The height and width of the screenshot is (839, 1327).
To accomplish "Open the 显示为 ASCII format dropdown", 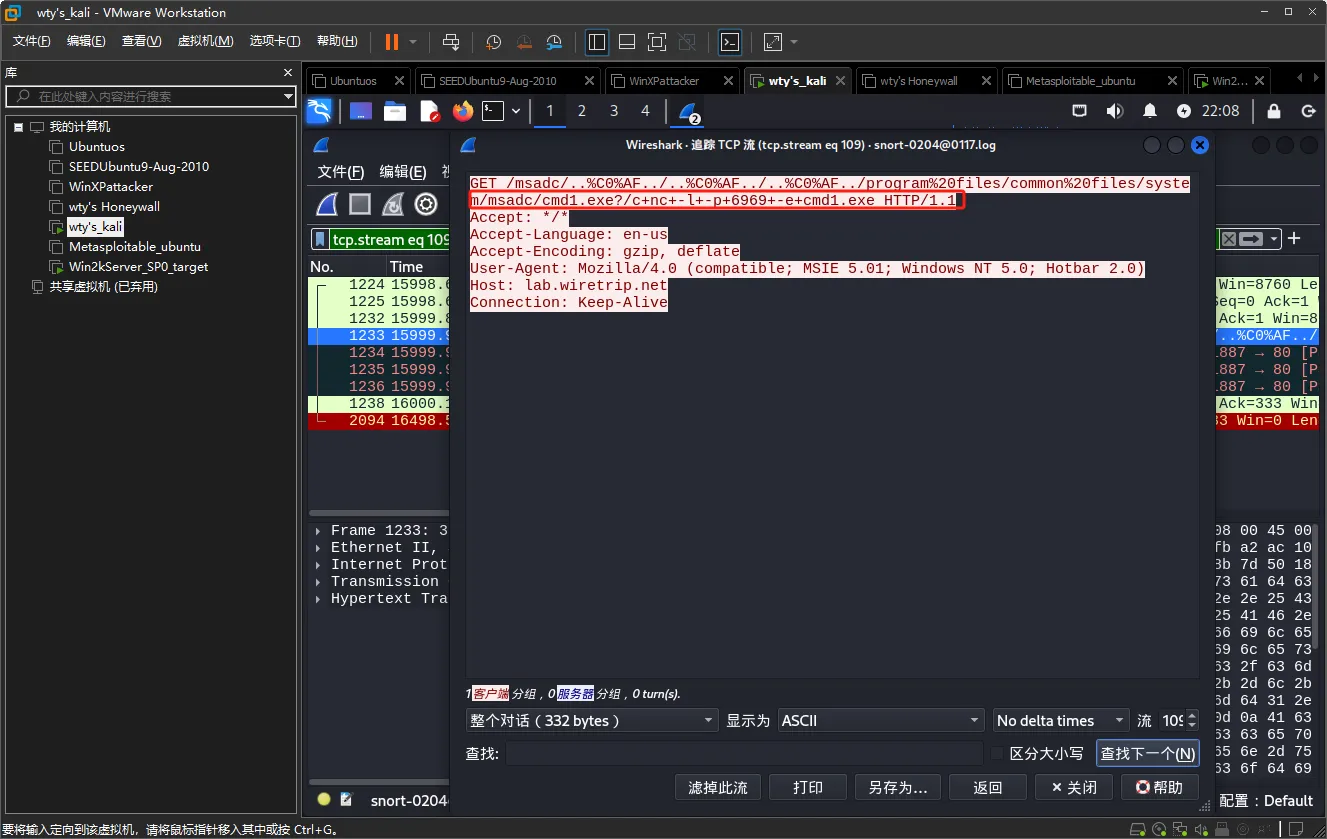I will (882, 720).
